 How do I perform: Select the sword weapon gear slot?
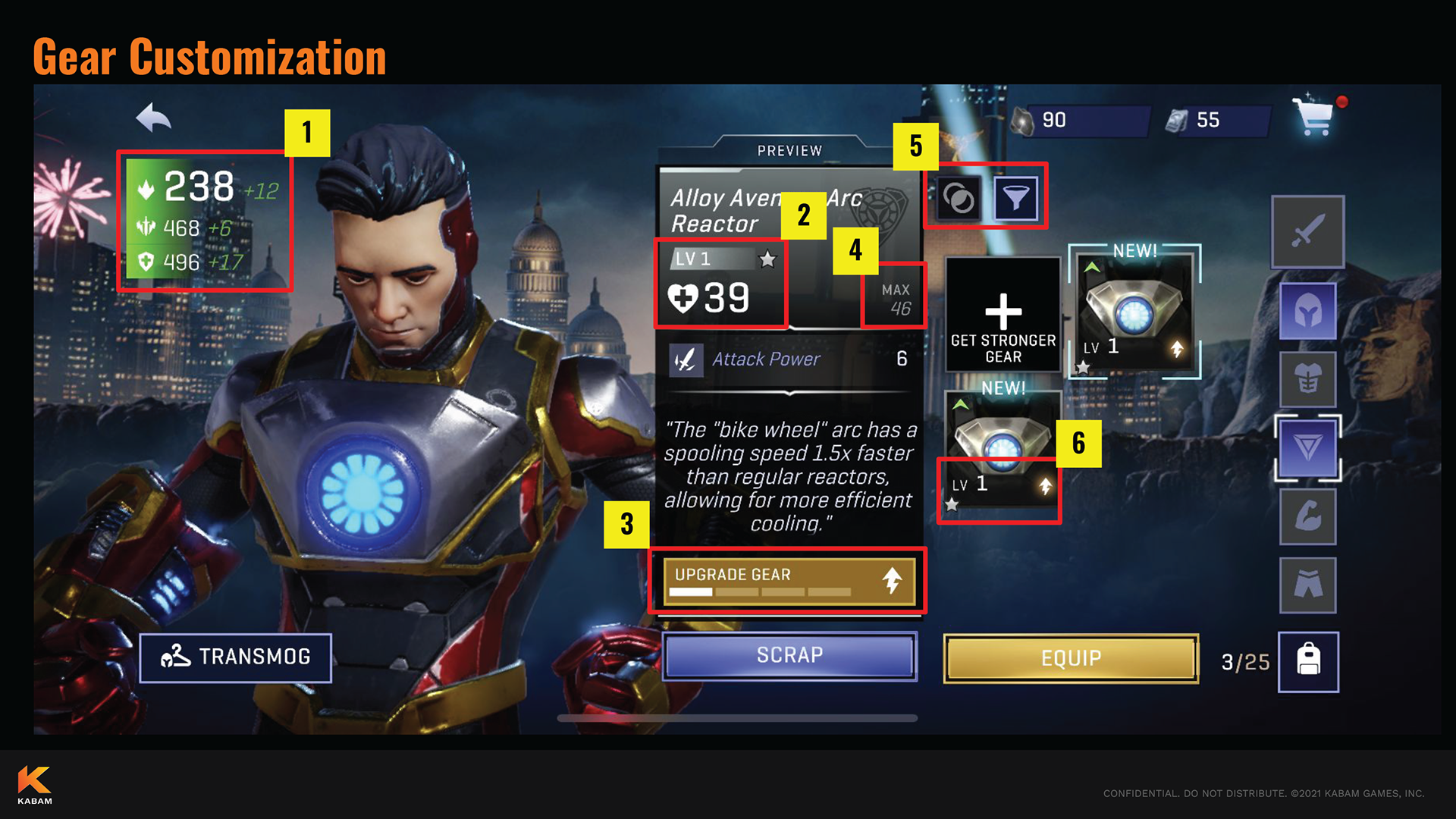tap(1307, 232)
